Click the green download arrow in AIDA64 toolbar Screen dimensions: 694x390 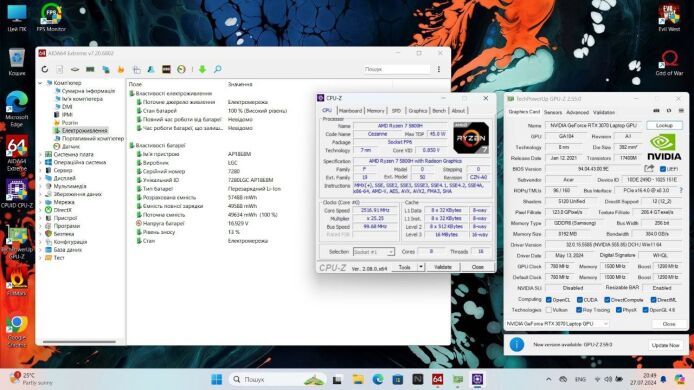[x=202, y=70]
